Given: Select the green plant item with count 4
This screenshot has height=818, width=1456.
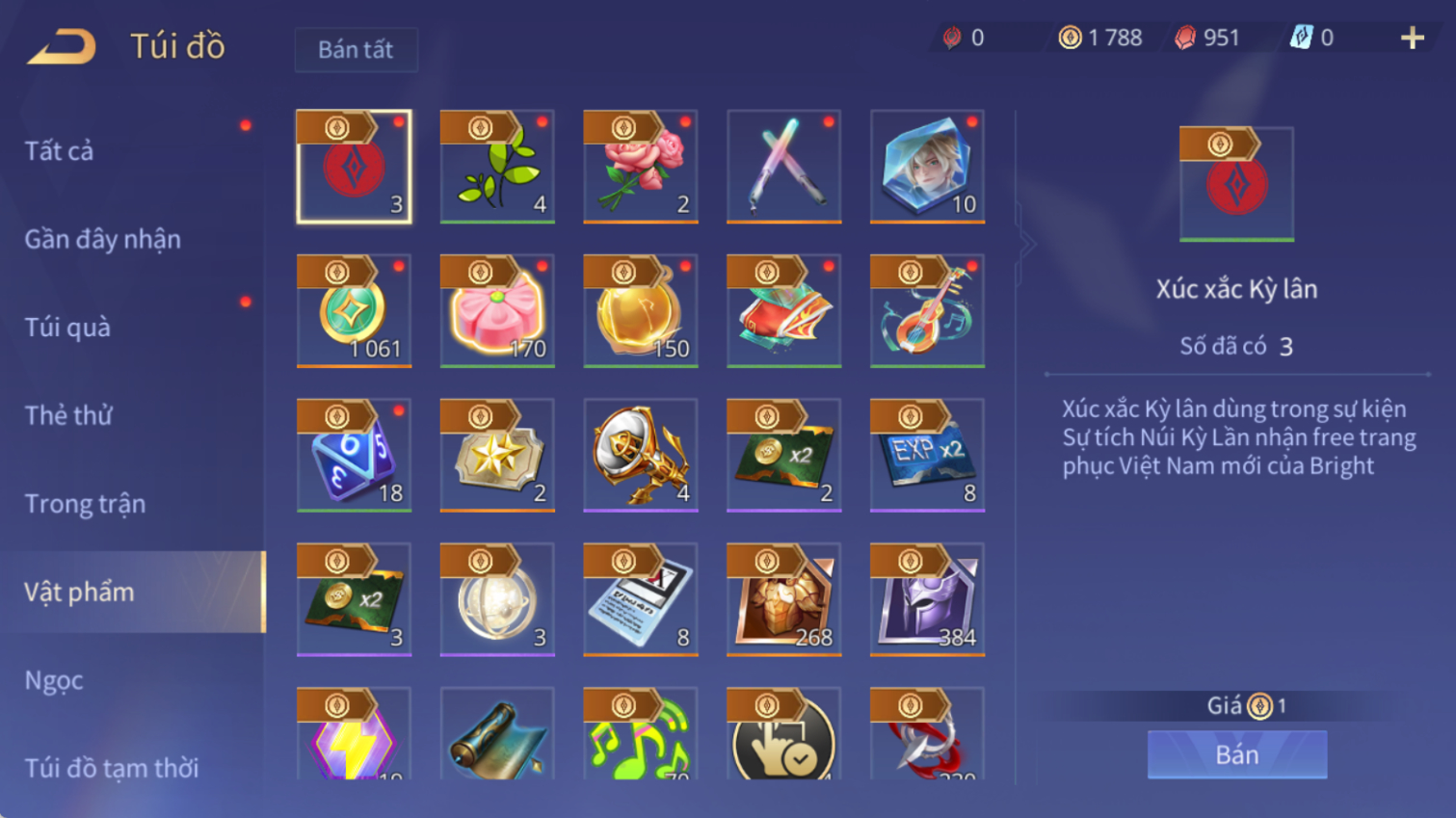Looking at the screenshot, I should [497, 167].
